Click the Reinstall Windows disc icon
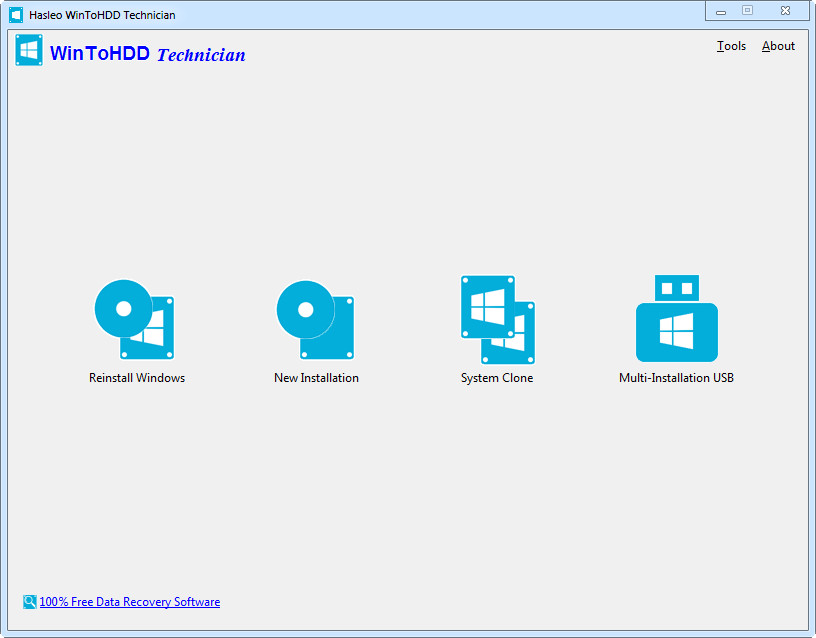Screen dimensions: 816x638 [x=134, y=320]
